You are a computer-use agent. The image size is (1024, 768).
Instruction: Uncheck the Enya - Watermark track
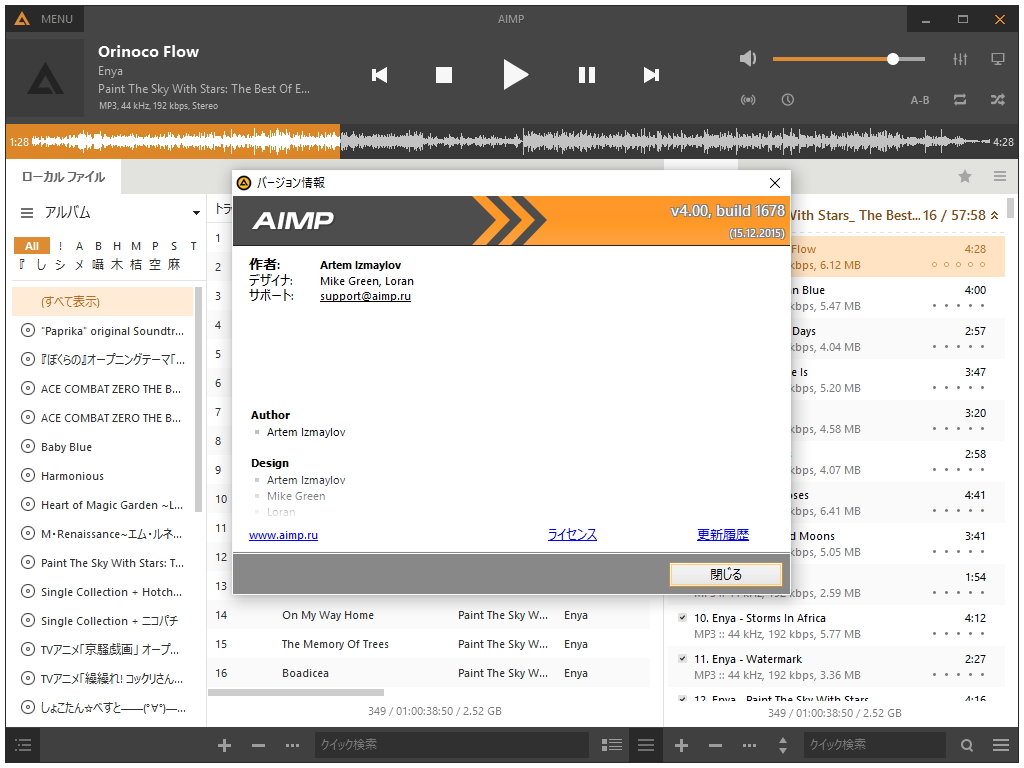[x=682, y=658]
